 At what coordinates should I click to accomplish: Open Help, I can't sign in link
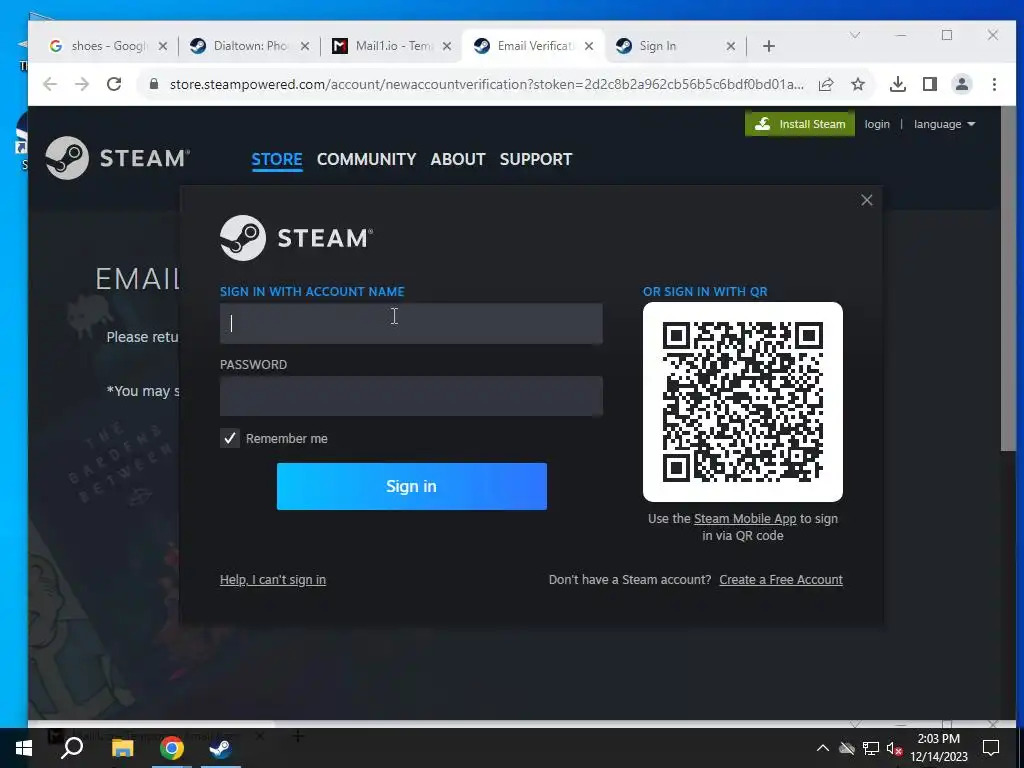pyautogui.click(x=273, y=580)
